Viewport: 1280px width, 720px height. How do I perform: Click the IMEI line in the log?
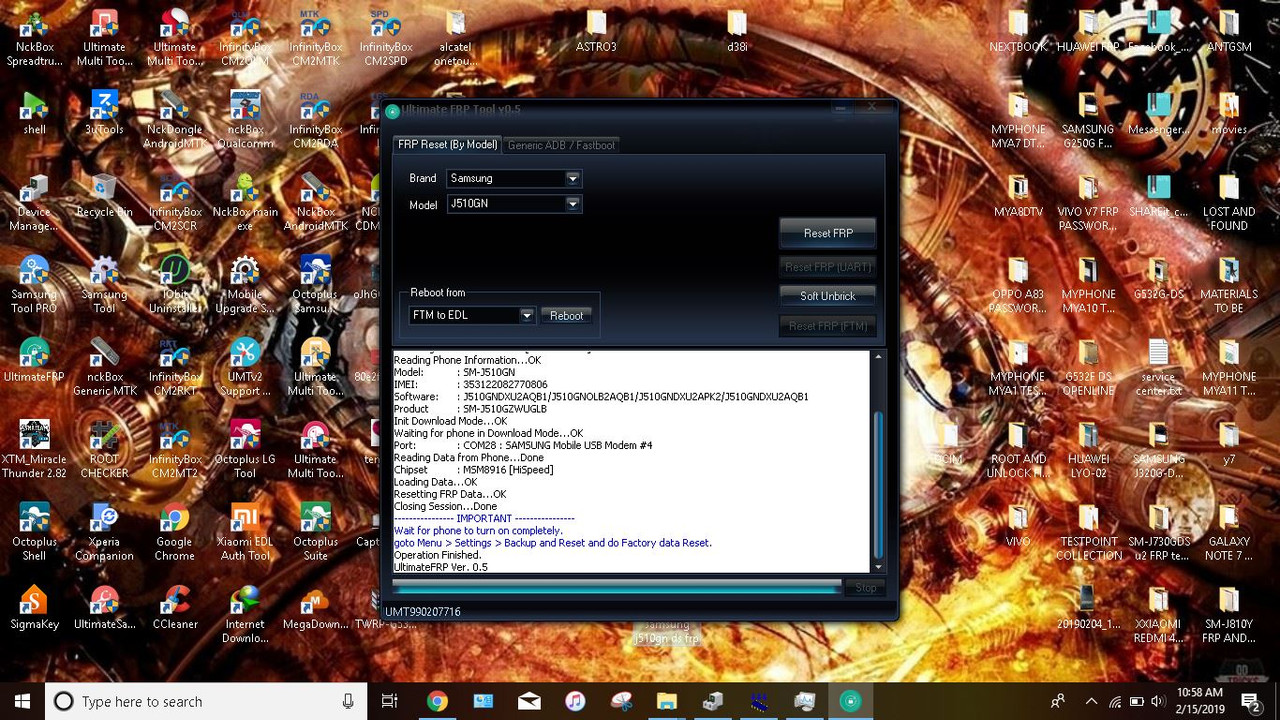471,384
